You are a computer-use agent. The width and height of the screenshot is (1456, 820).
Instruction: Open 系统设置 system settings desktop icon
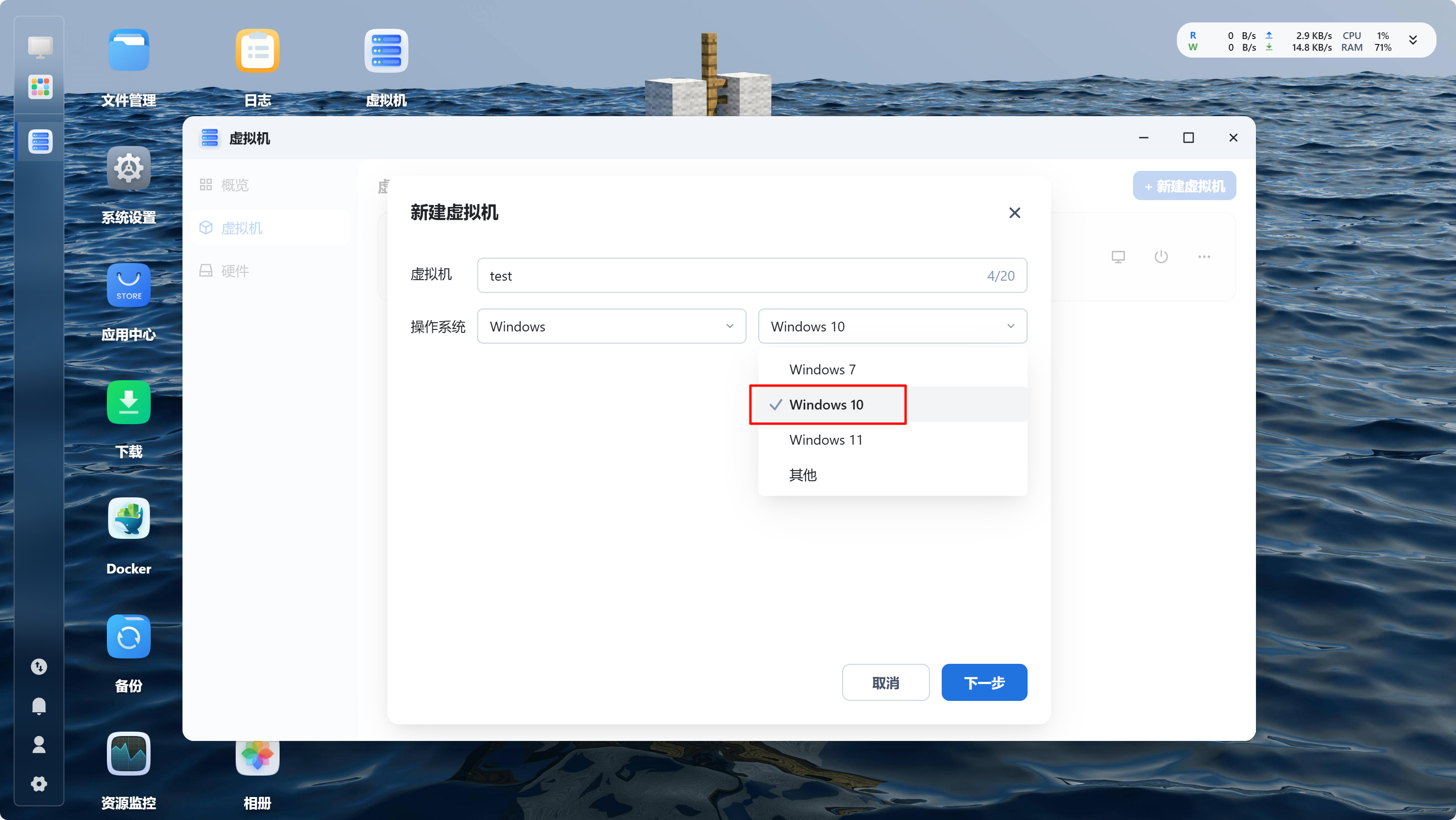[128, 168]
